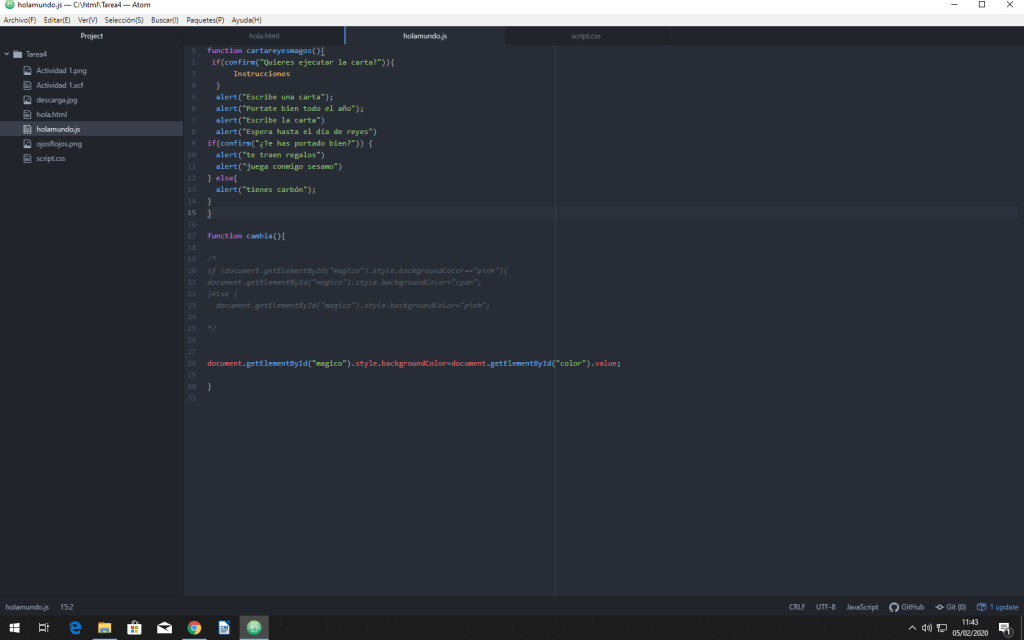
Task: Switch to the script.css tab
Action: pyautogui.click(x=585, y=36)
